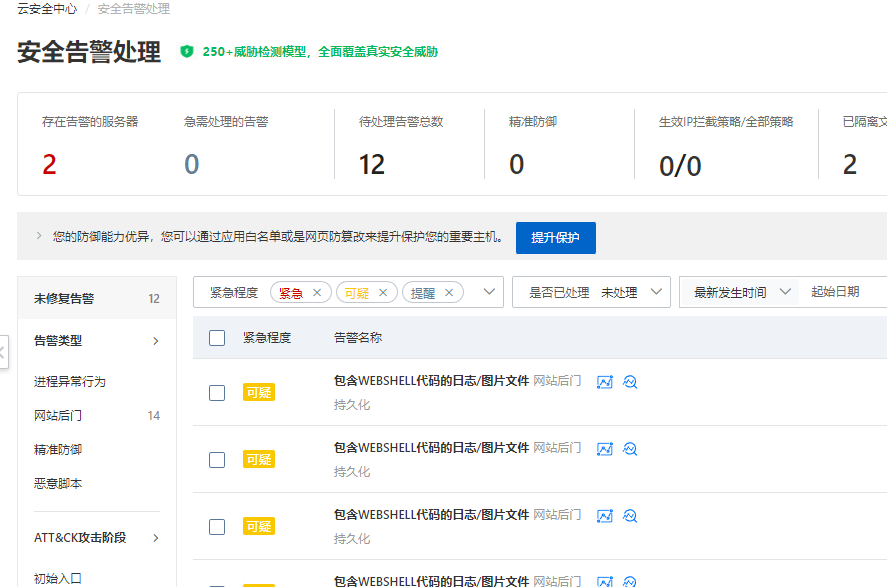Click the chart icon in third alert row
The image size is (887, 587).
604,516
